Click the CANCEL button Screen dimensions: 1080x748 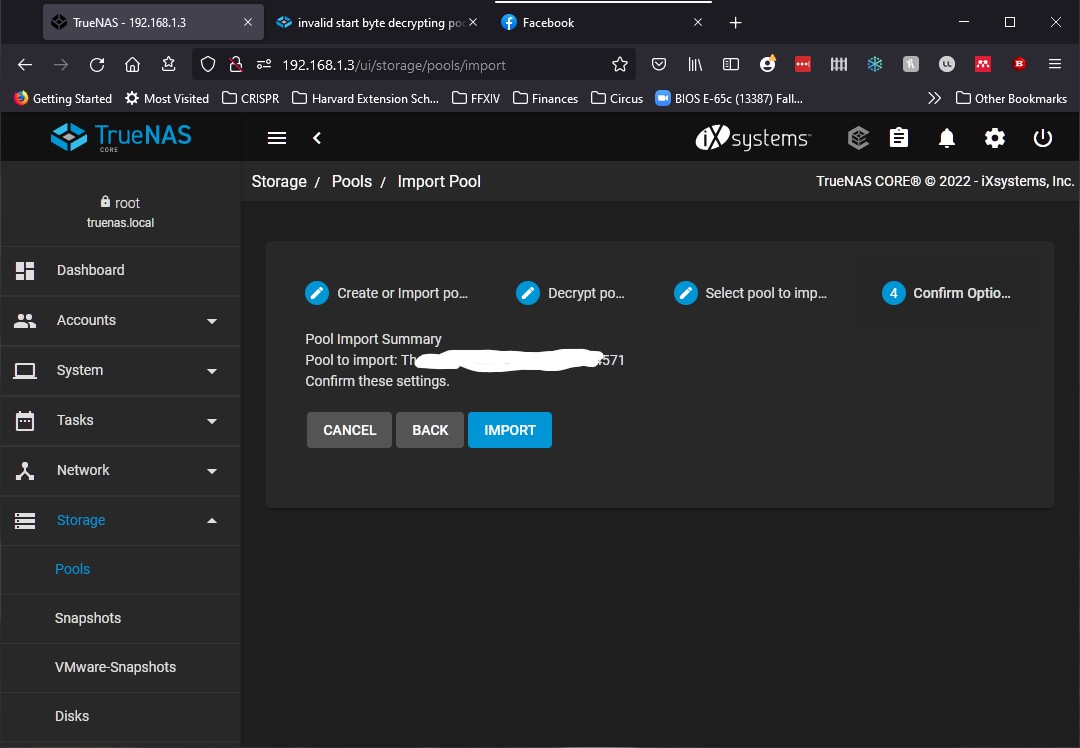tap(349, 430)
